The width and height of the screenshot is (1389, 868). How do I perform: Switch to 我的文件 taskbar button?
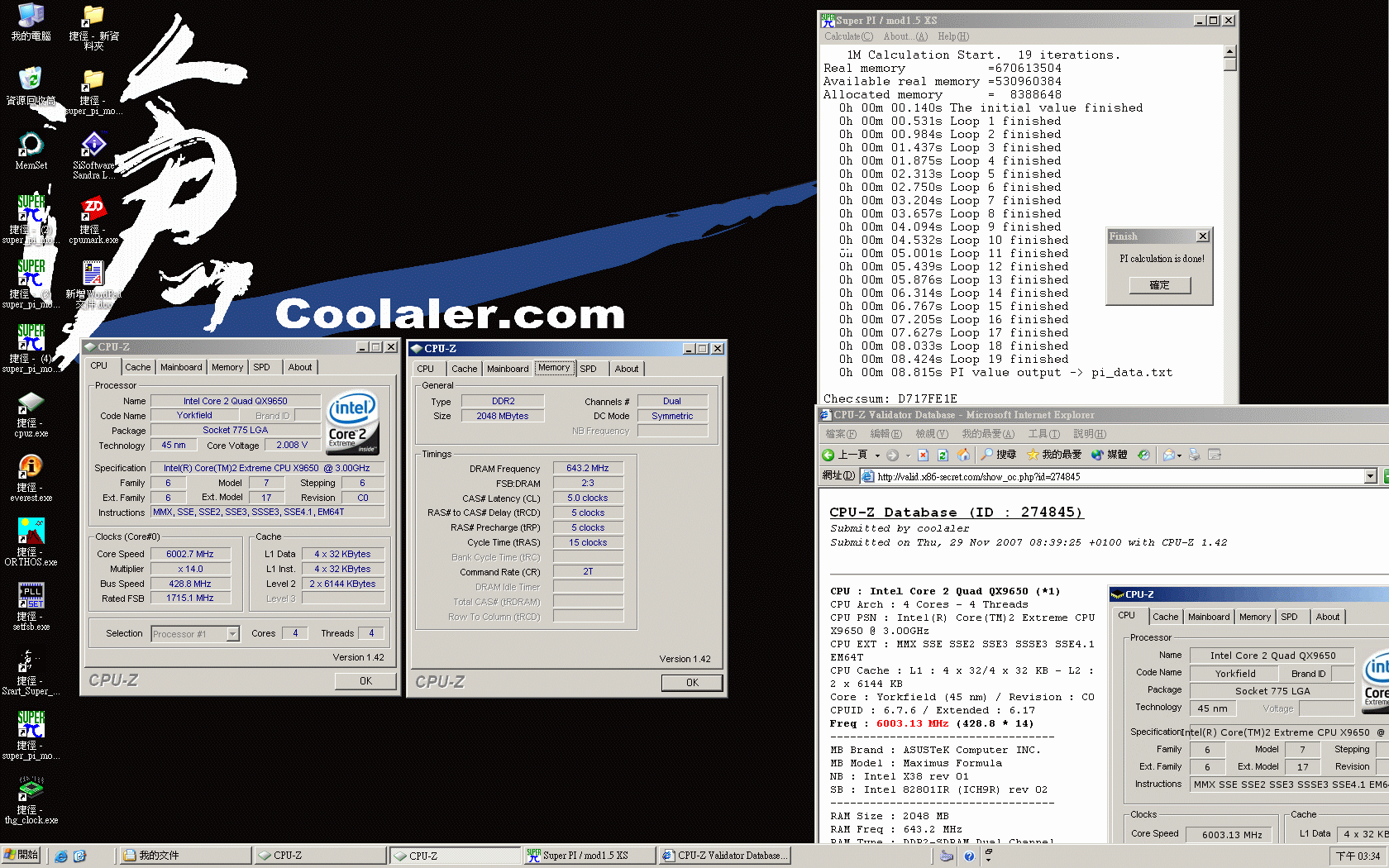pos(186,856)
